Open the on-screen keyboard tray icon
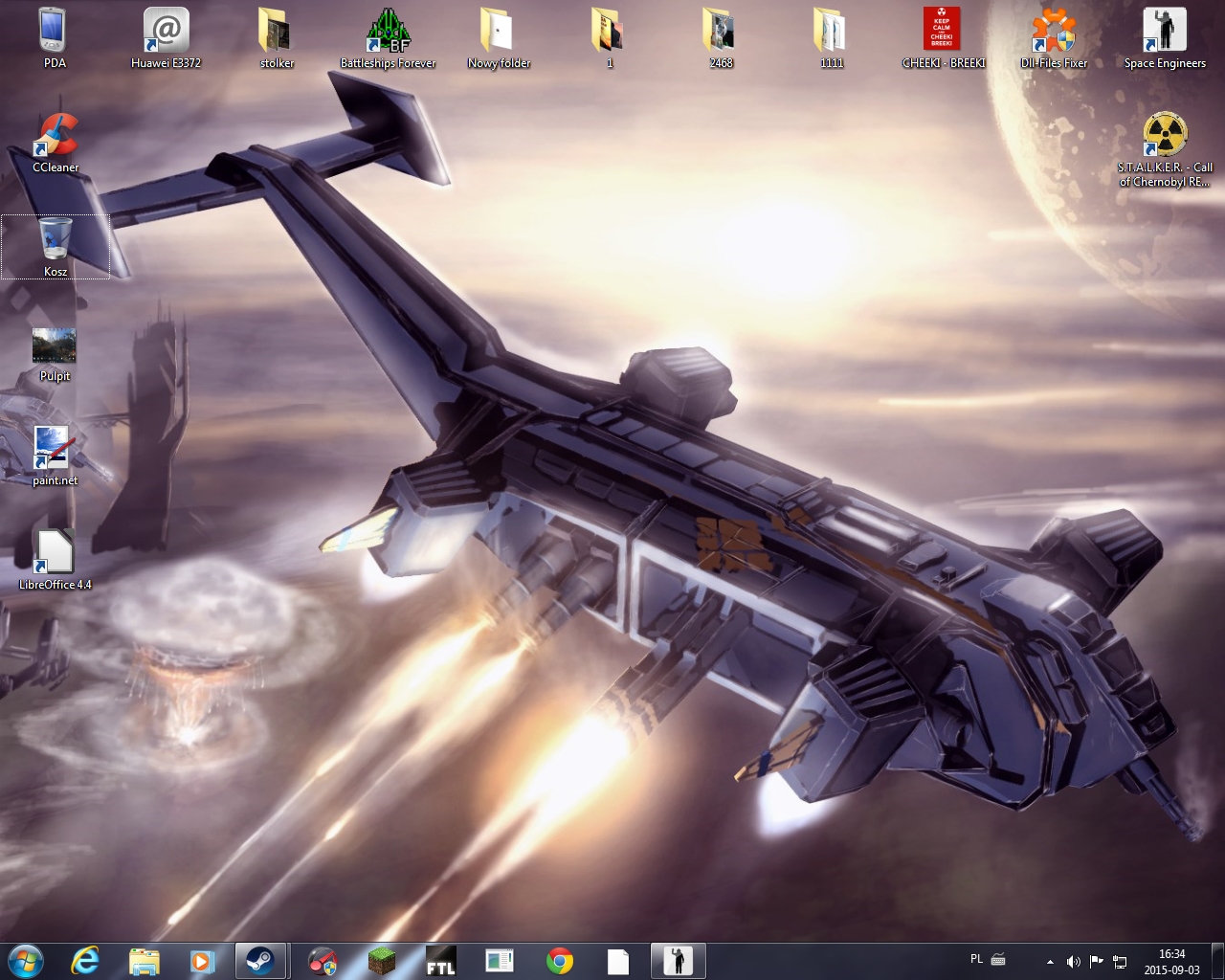 tap(998, 959)
